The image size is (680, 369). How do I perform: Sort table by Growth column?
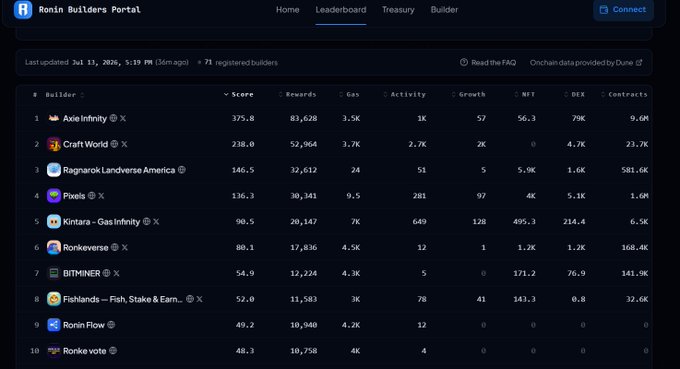click(x=468, y=95)
